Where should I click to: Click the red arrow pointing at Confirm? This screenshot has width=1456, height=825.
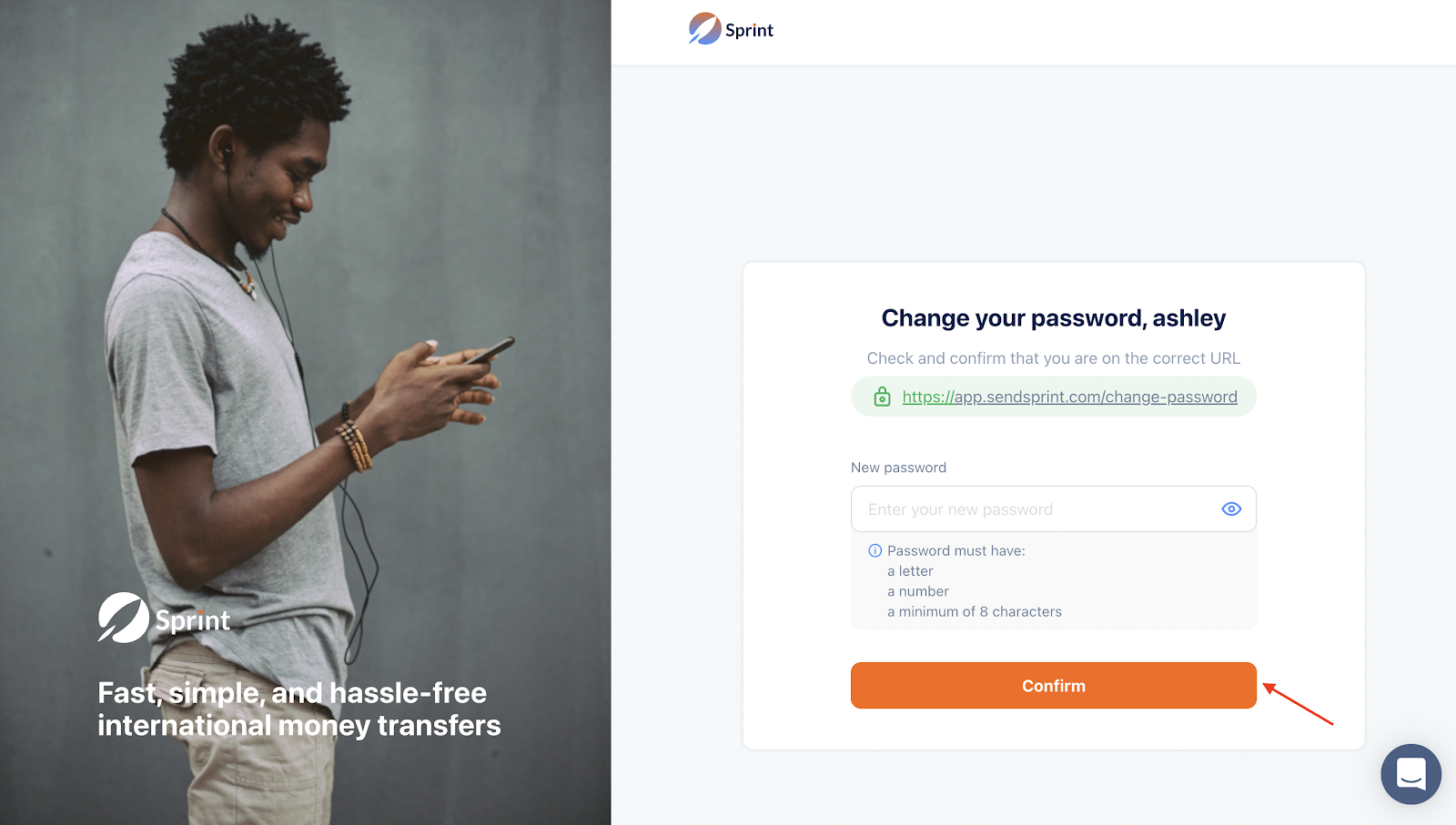(1298, 704)
